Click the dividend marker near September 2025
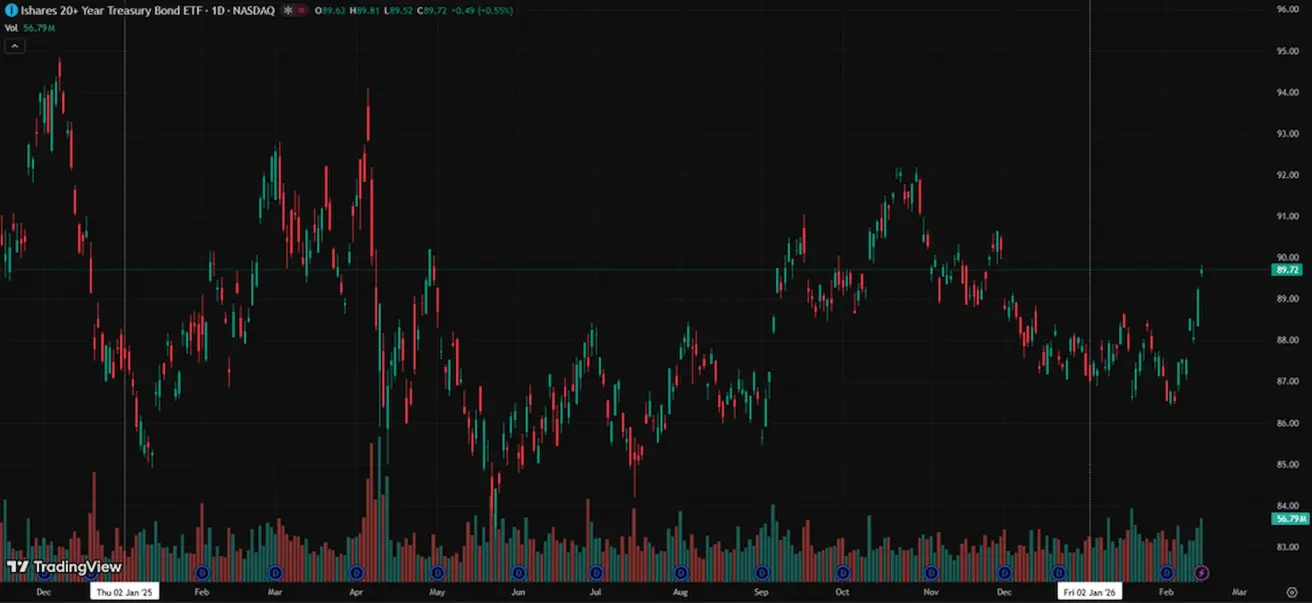The image size is (1312, 603). pos(762,573)
